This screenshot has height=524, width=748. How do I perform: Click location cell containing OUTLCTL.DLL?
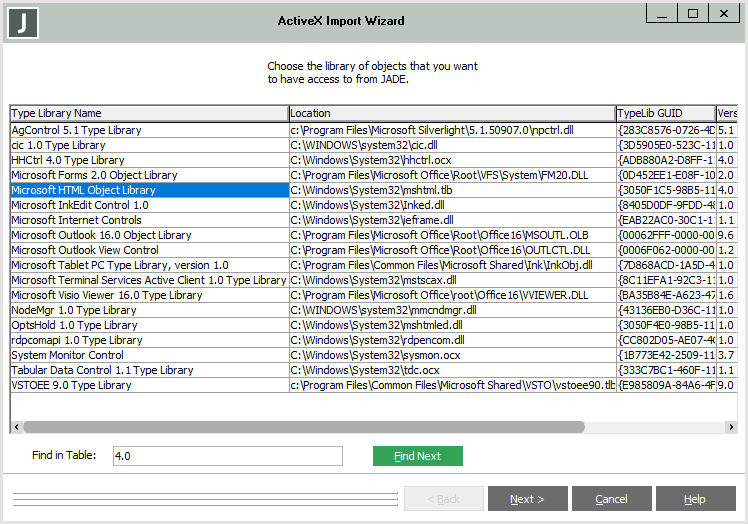pyautogui.click(x=452, y=250)
